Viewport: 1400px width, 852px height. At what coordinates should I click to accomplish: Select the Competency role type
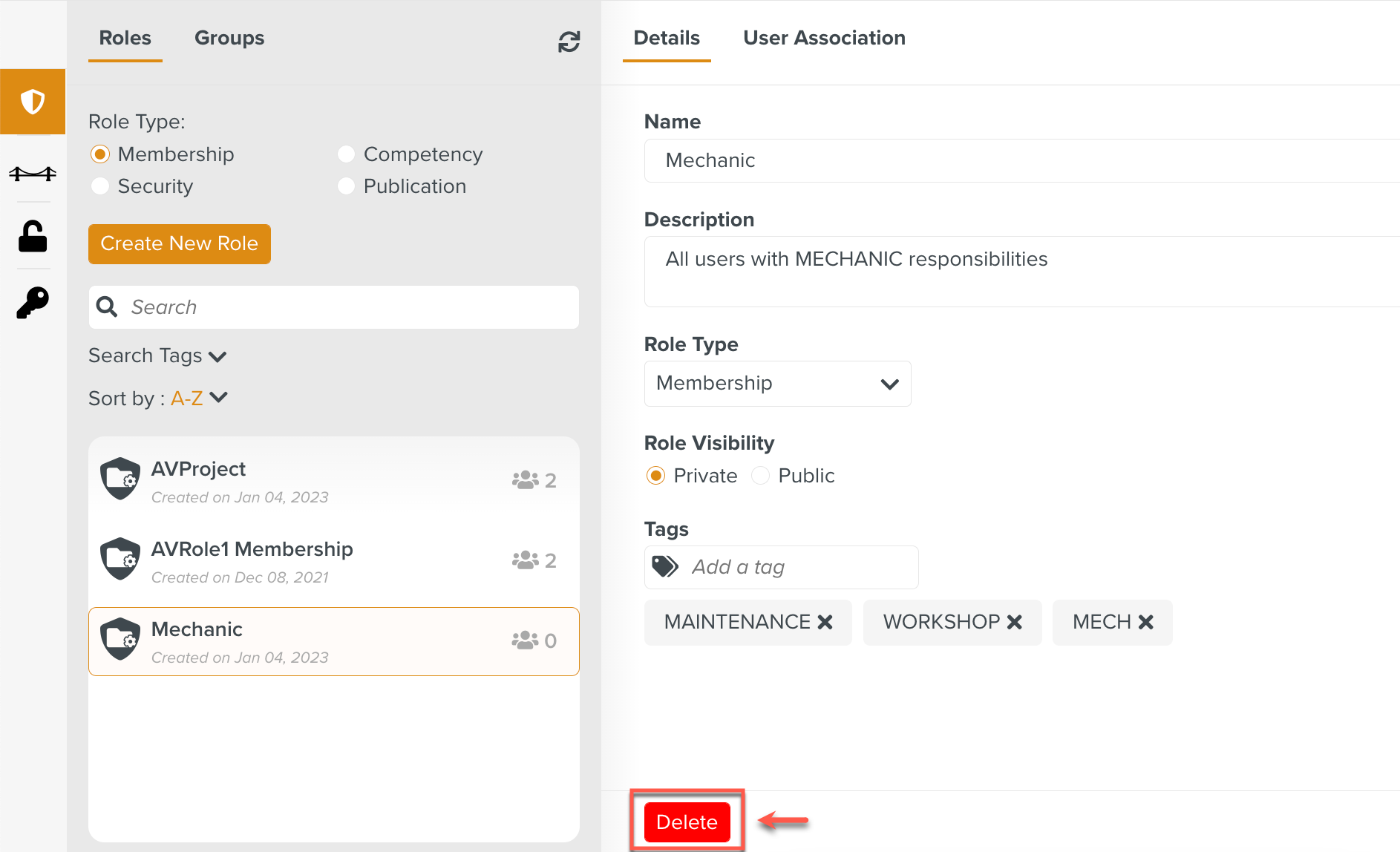pyautogui.click(x=346, y=154)
